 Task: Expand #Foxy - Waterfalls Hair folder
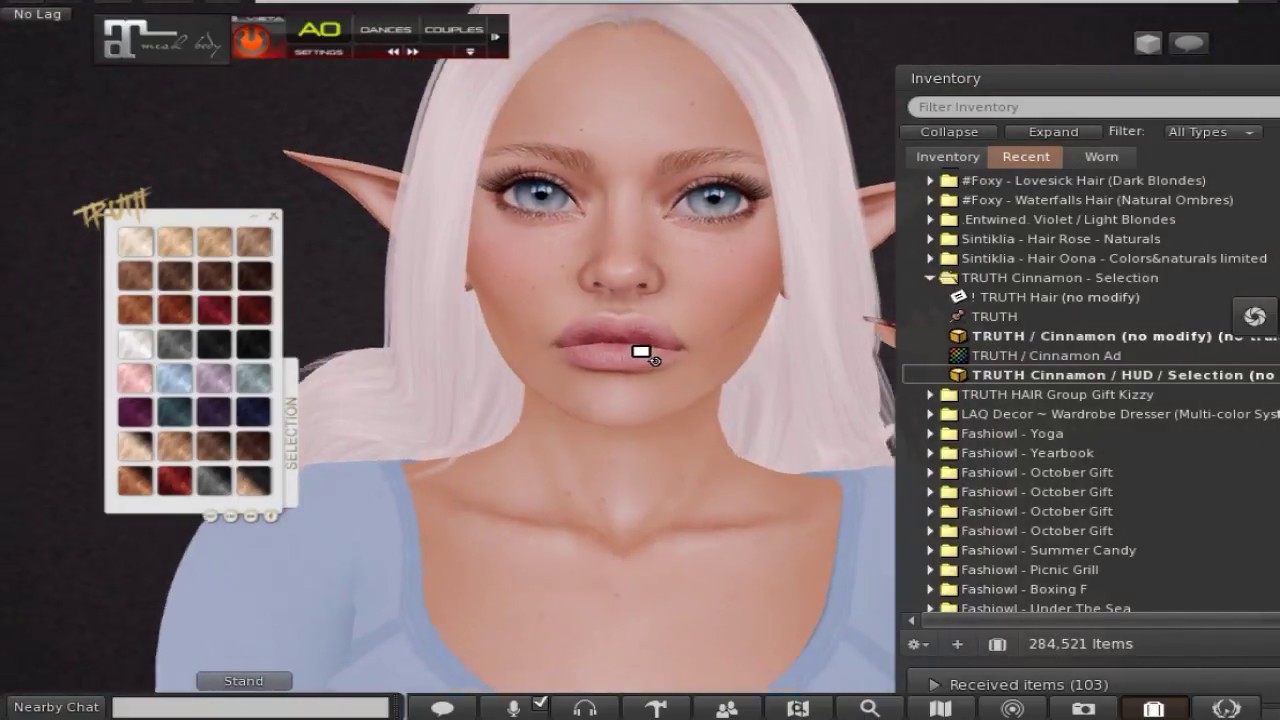point(930,200)
